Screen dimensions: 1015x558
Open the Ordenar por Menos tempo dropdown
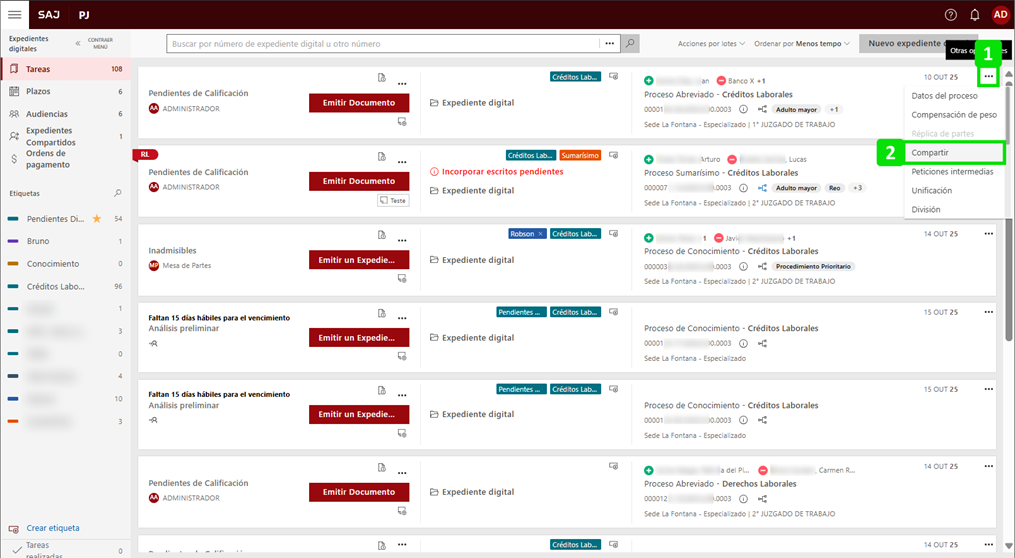[x=802, y=44]
